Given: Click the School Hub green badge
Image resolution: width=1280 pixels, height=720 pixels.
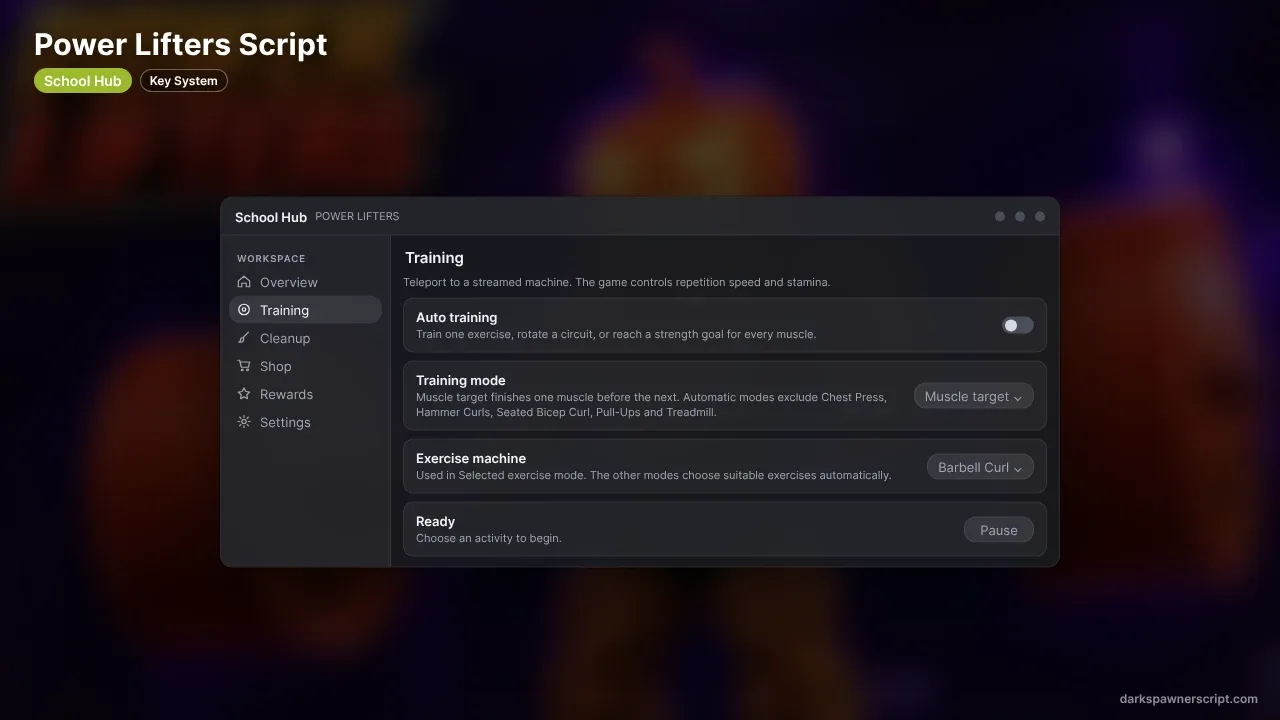Looking at the screenshot, I should (x=83, y=81).
